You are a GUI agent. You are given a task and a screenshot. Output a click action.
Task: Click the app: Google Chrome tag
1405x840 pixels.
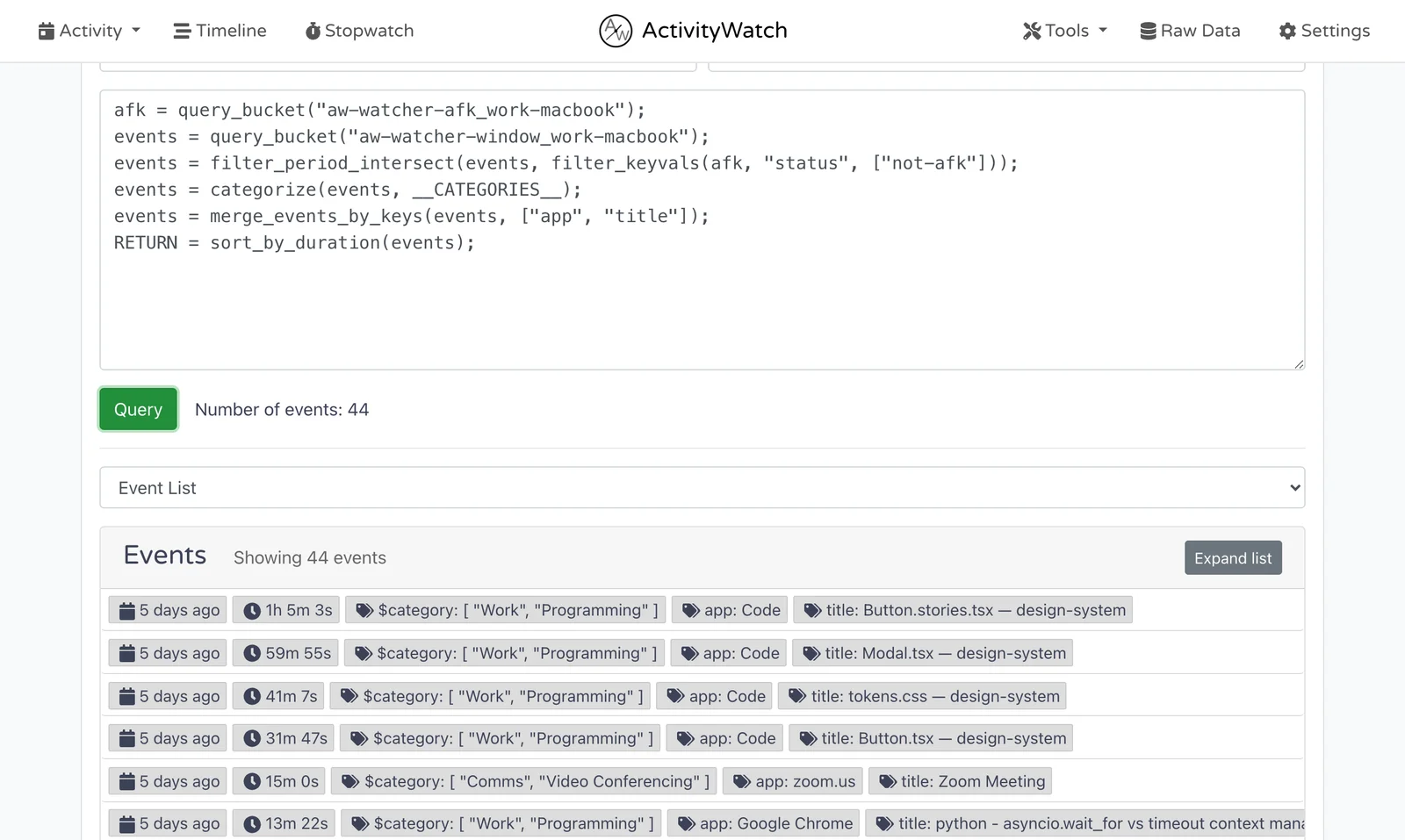click(x=764, y=823)
